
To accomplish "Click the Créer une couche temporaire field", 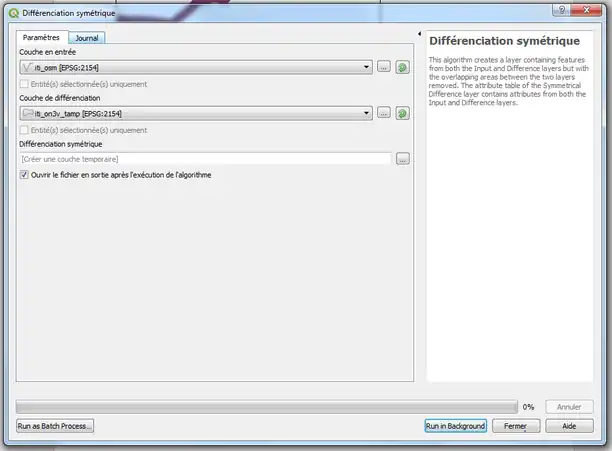I will click(x=205, y=159).
